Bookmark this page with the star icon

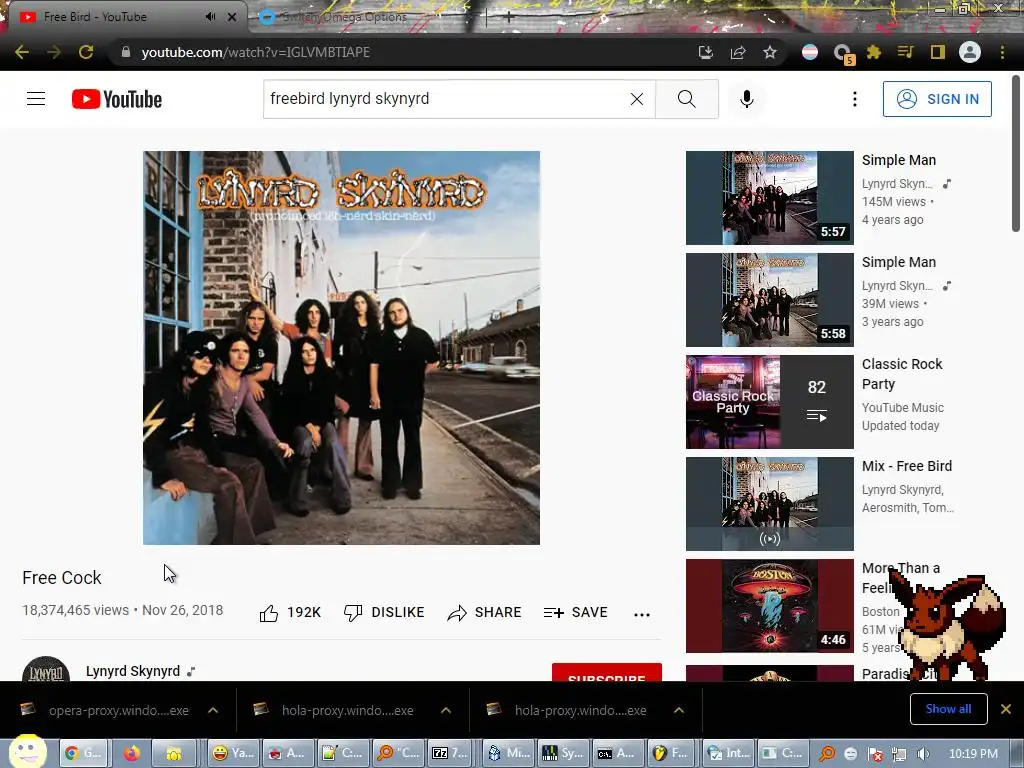tap(770, 52)
